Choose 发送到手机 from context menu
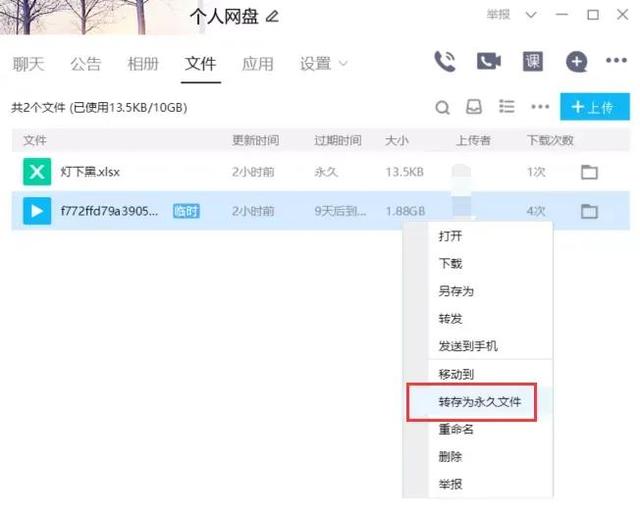Screen dimensions: 640x516 pos(468,346)
